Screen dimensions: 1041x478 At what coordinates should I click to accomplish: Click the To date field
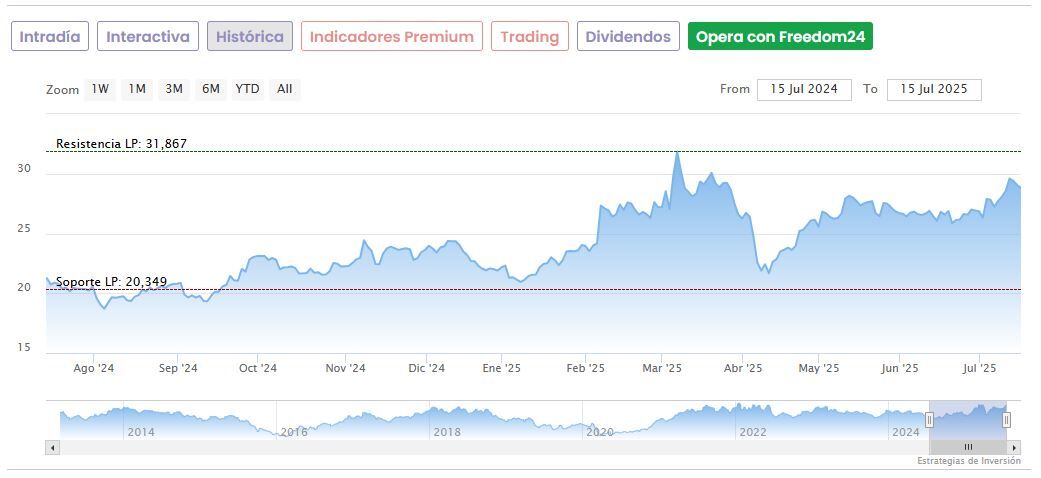934,89
